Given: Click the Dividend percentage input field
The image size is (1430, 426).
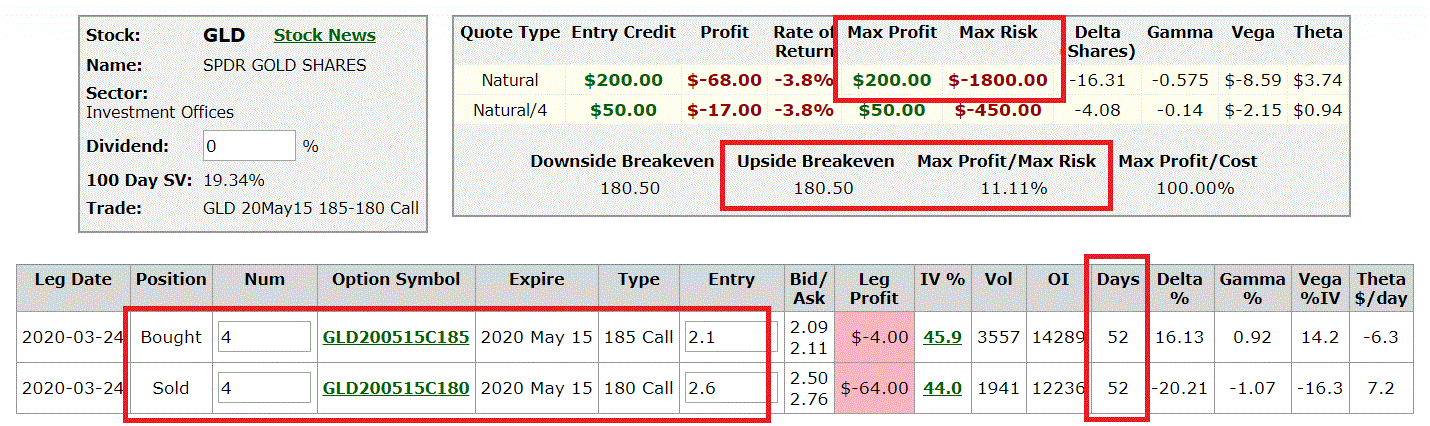Looking at the screenshot, I should [250, 146].
